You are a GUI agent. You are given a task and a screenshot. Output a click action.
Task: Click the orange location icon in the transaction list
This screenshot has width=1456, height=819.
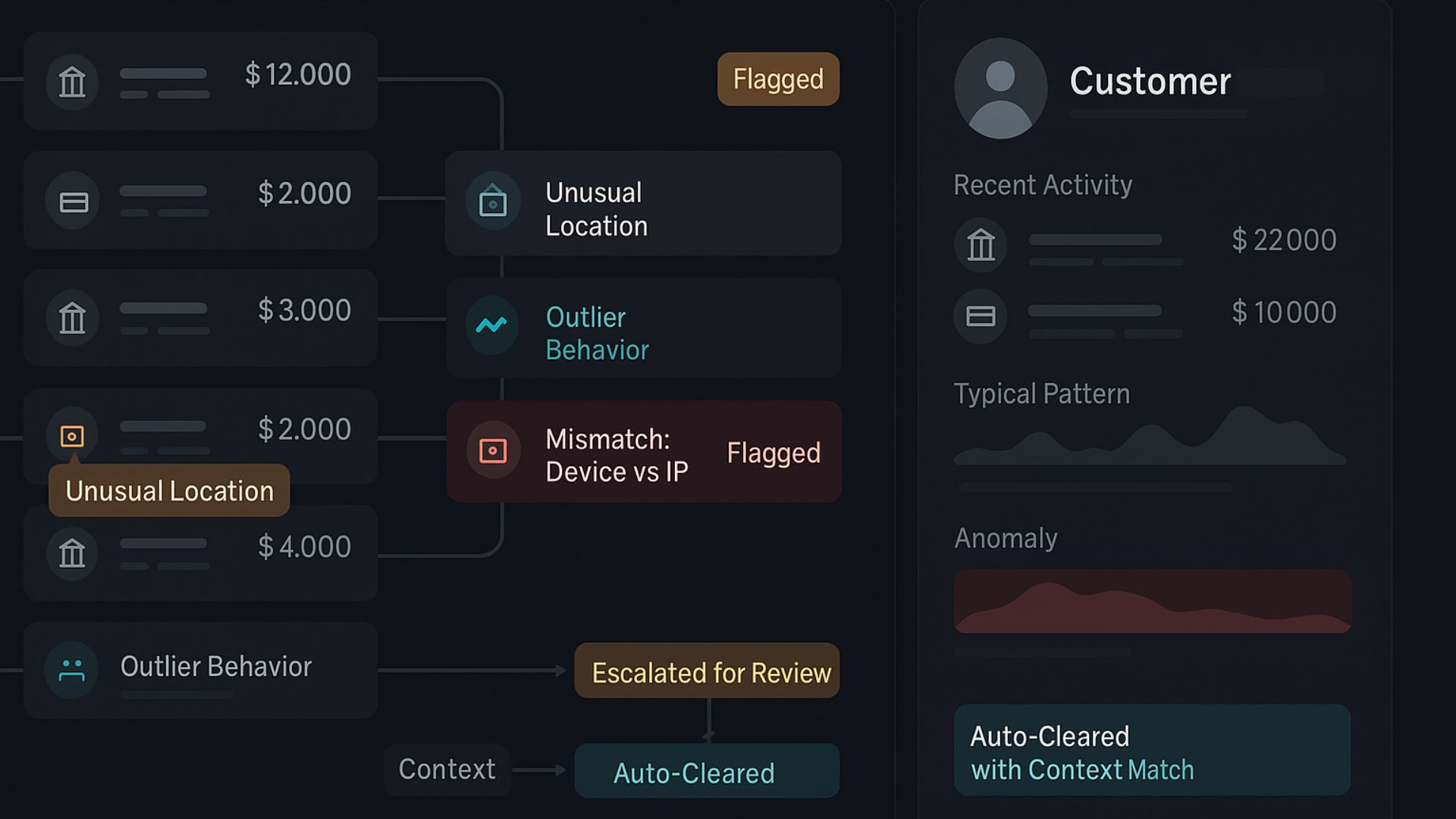click(72, 436)
